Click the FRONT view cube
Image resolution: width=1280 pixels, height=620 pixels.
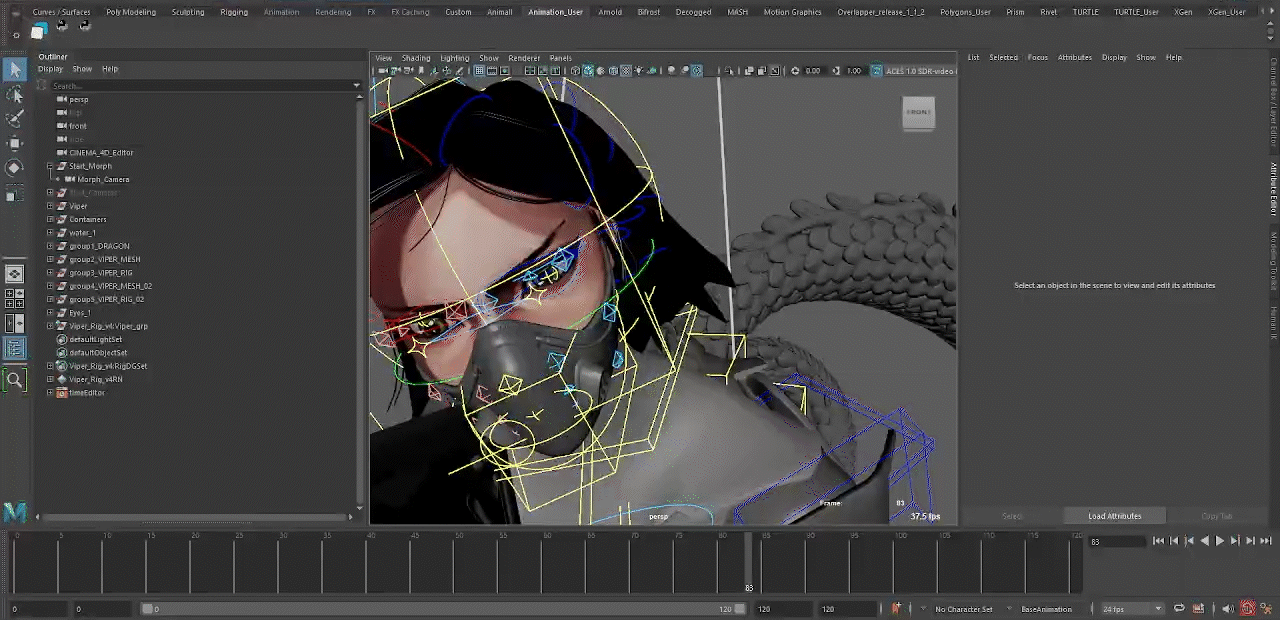click(x=918, y=112)
